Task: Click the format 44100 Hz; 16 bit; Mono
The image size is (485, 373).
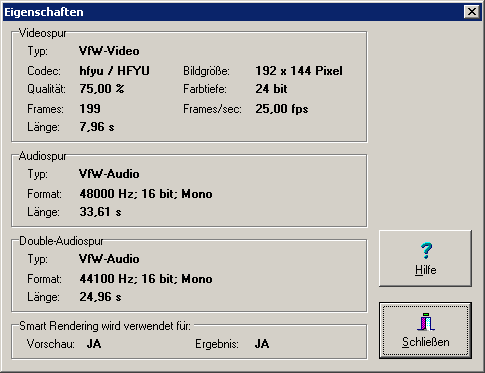Action: pyautogui.click(x=146, y=279)
